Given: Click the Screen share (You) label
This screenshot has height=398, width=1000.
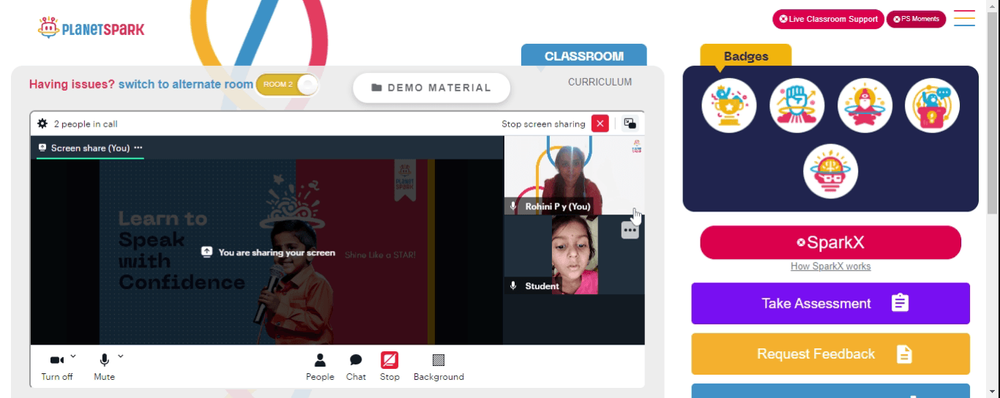Looking at the screenshot, I should coord(90,148).
